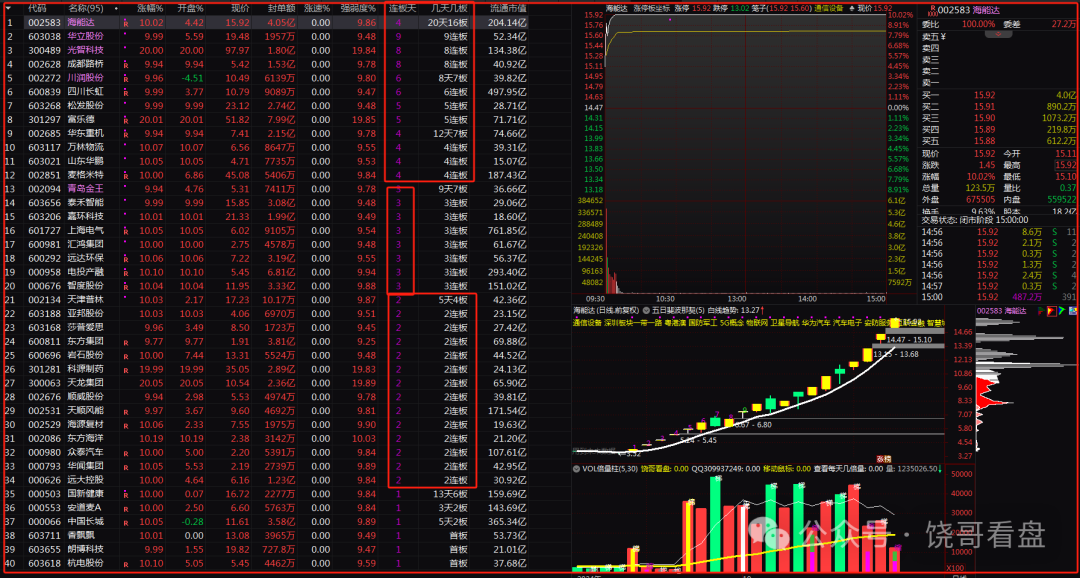The image size is (1080, 578).
Task: Open the 国防军工 concept tag
Action: pos(702,322)
